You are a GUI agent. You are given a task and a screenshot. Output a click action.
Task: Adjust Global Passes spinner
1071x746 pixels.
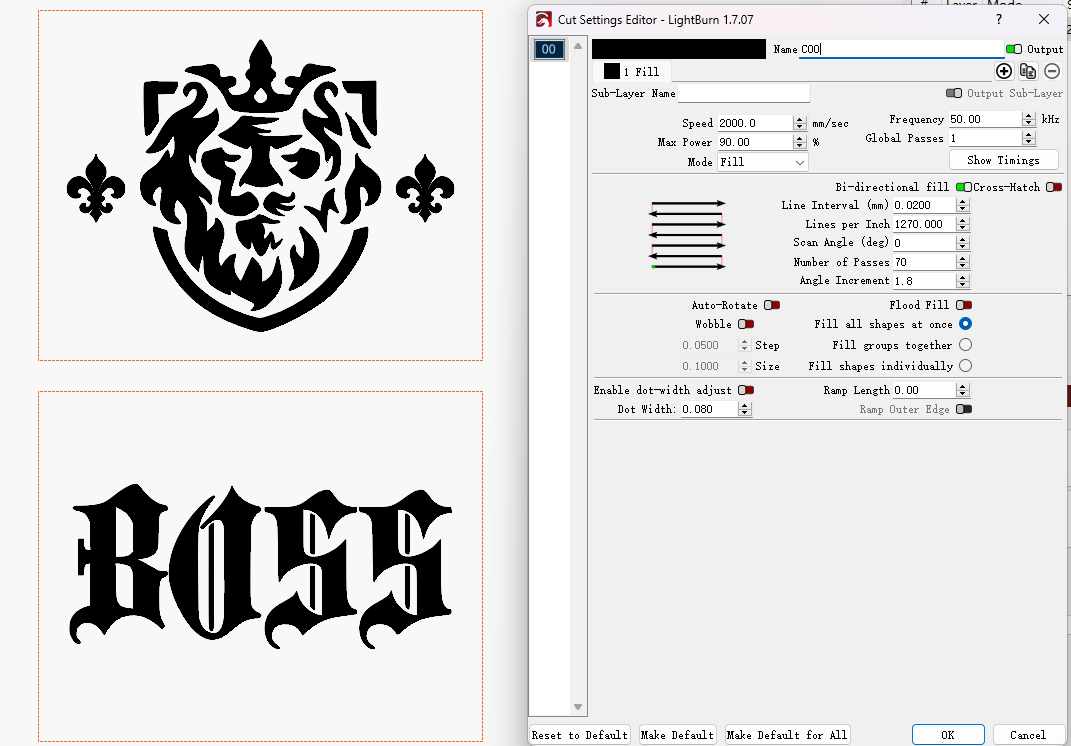(1029, 138)
